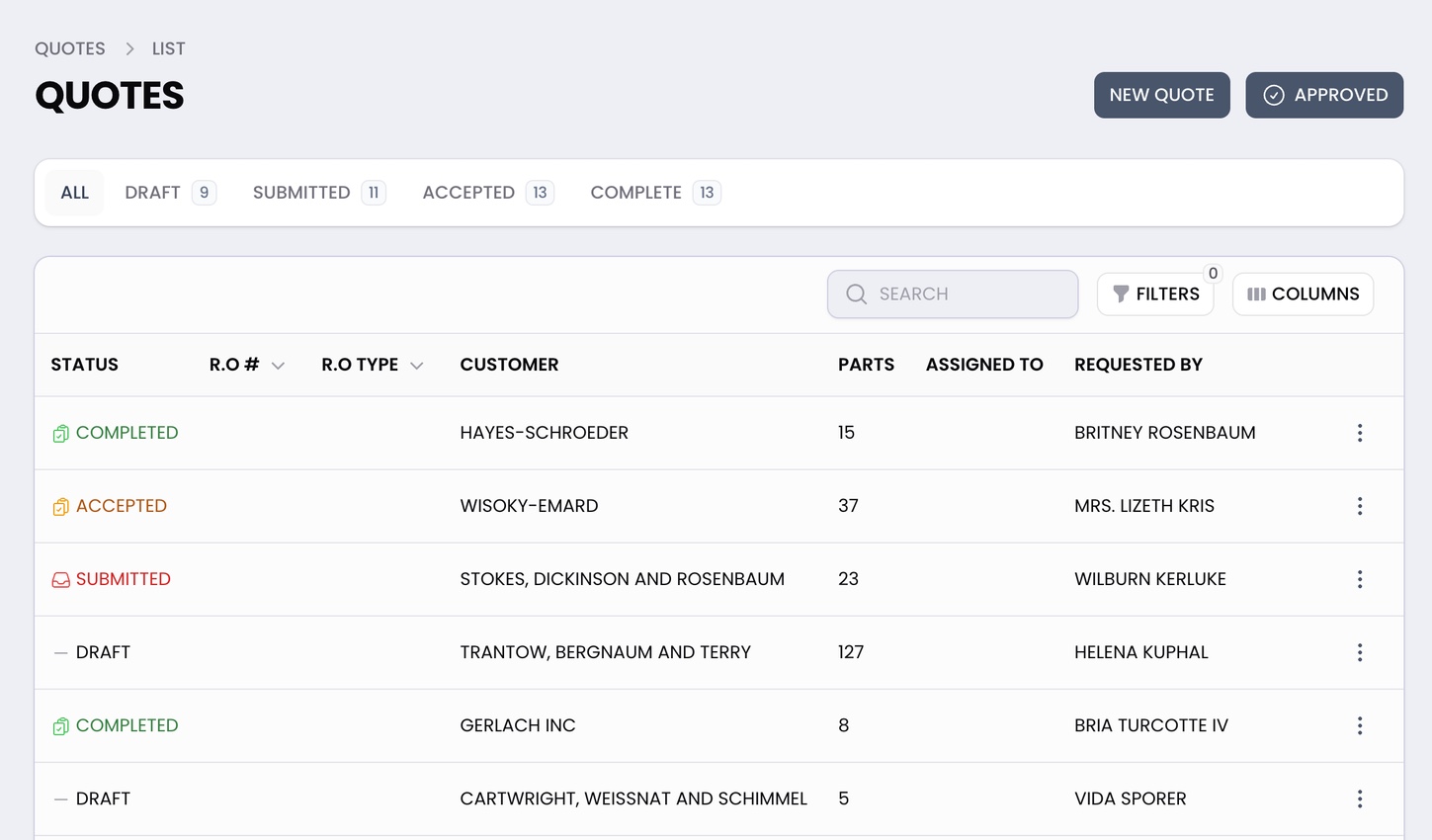Click the filter count badge showing 0
Image resolution: width=1432 pixels, height=840 pixels.
(1212, 273)
